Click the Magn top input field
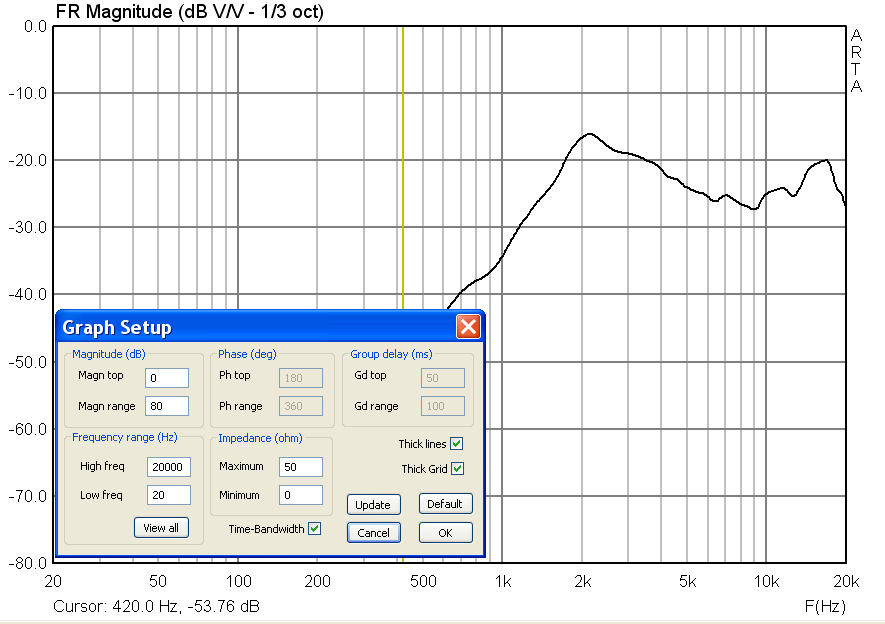The image size is (885, 624). coord(167,378)
